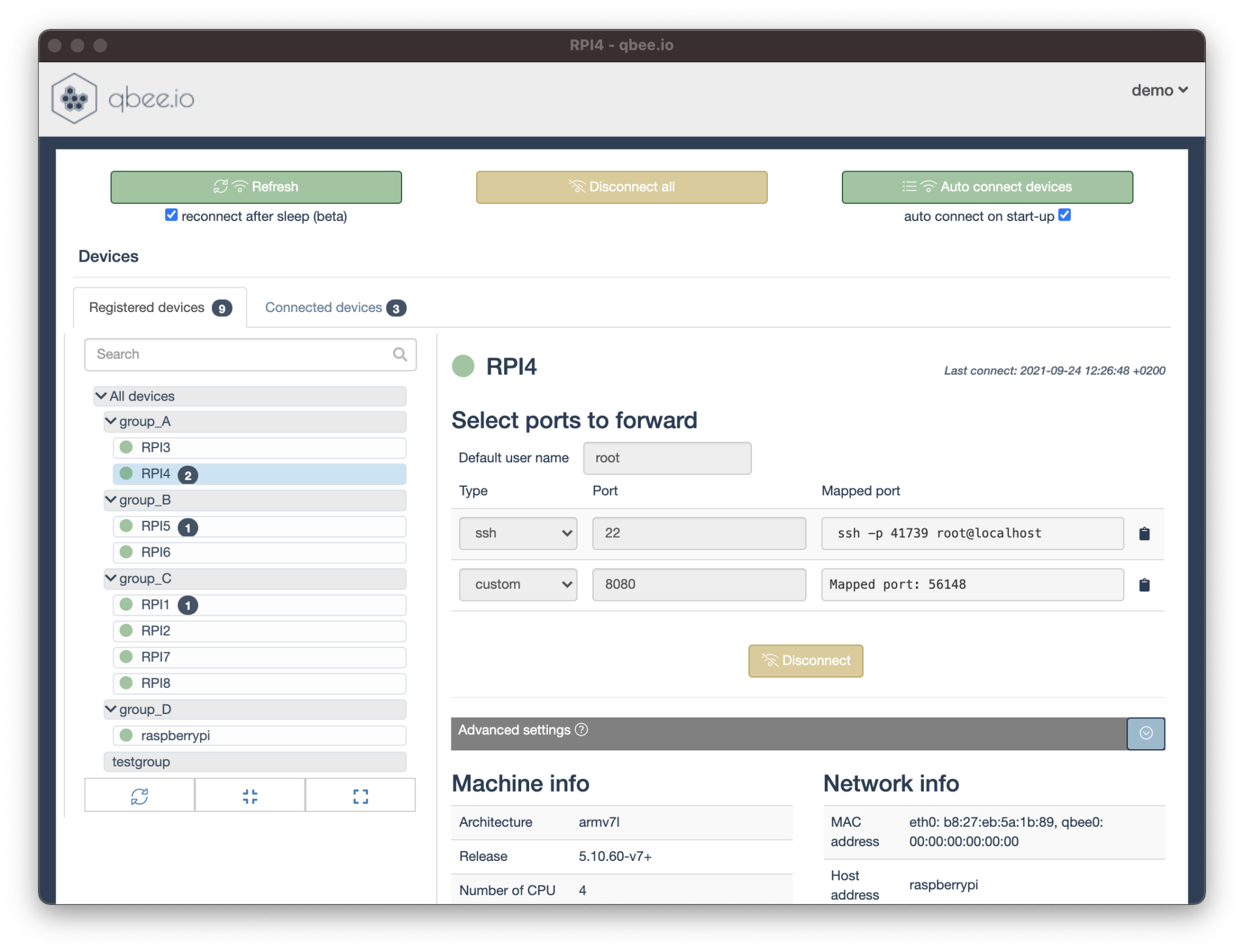
Task: Click the Advanced settings help icon
Action: click(x=581, y=729)
